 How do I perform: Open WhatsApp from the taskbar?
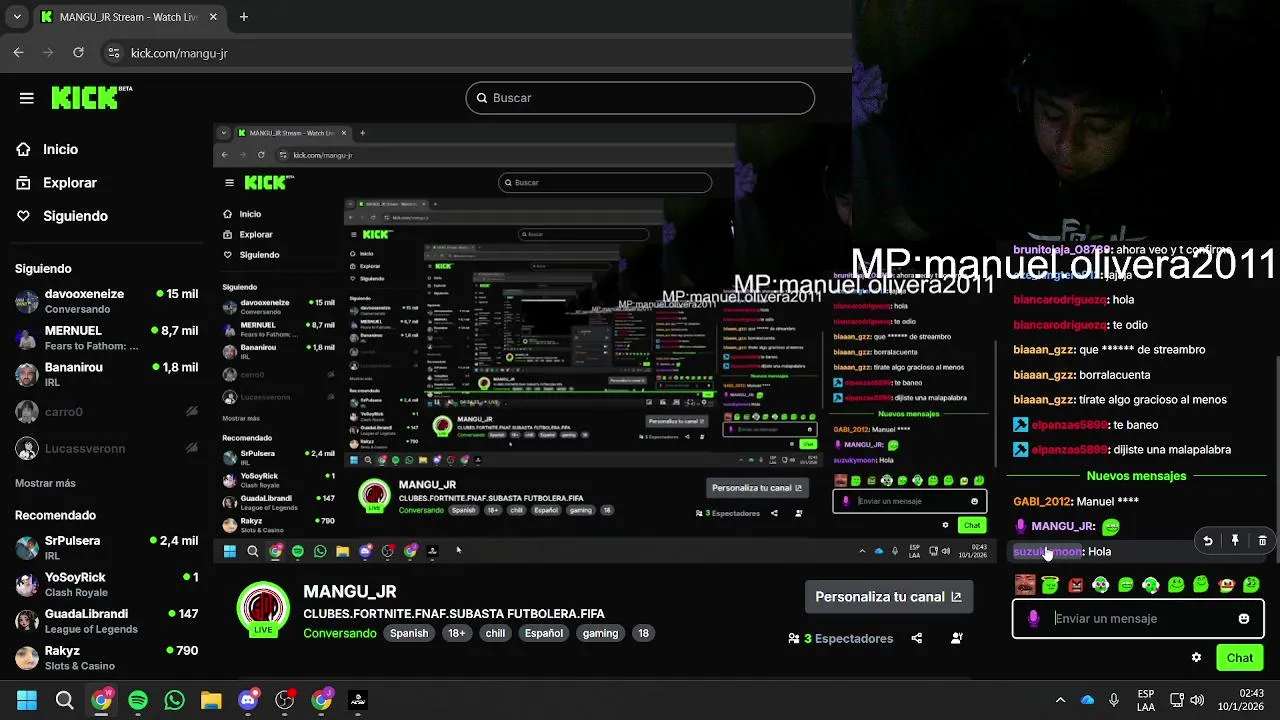[x=175, y=700]
